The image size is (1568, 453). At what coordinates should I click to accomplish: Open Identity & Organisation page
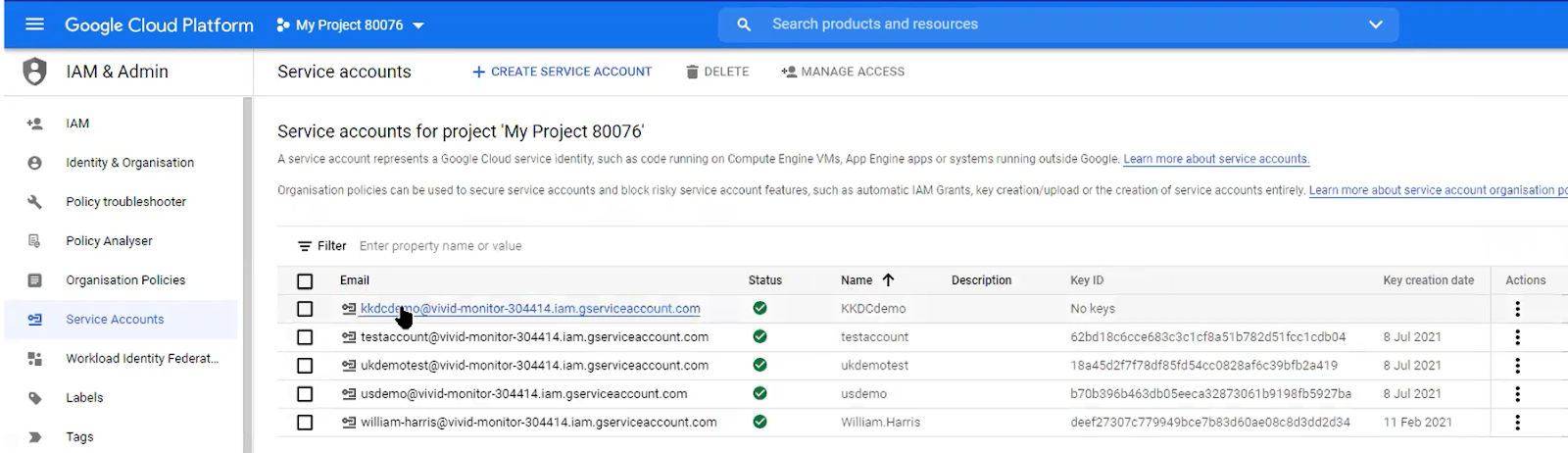coord(129,163)
